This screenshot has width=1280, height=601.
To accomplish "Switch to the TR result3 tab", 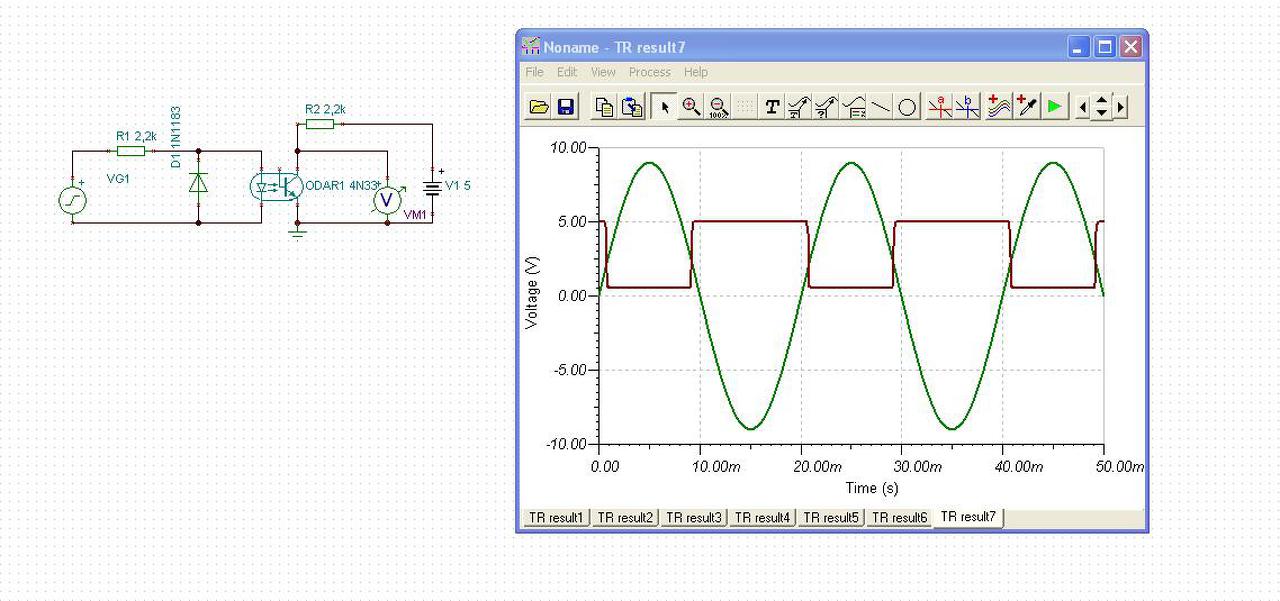I will point(694,518).
